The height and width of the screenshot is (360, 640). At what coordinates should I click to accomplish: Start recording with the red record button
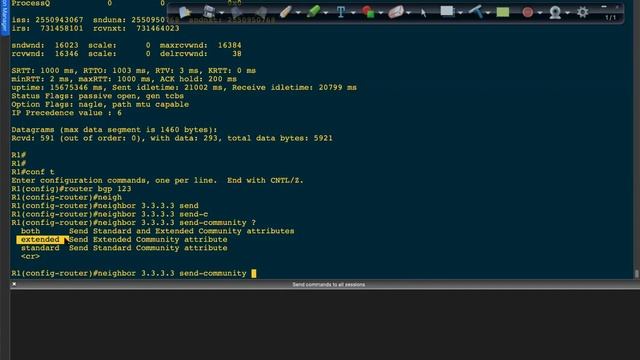(527, 12)
